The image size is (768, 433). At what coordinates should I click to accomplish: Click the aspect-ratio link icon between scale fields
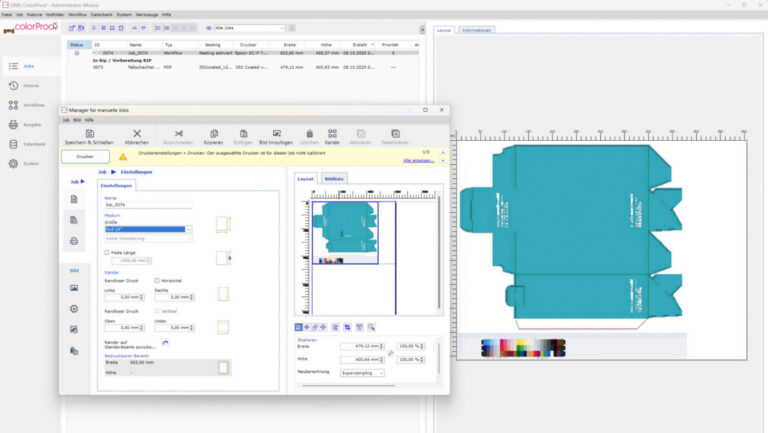coord(390,353)
